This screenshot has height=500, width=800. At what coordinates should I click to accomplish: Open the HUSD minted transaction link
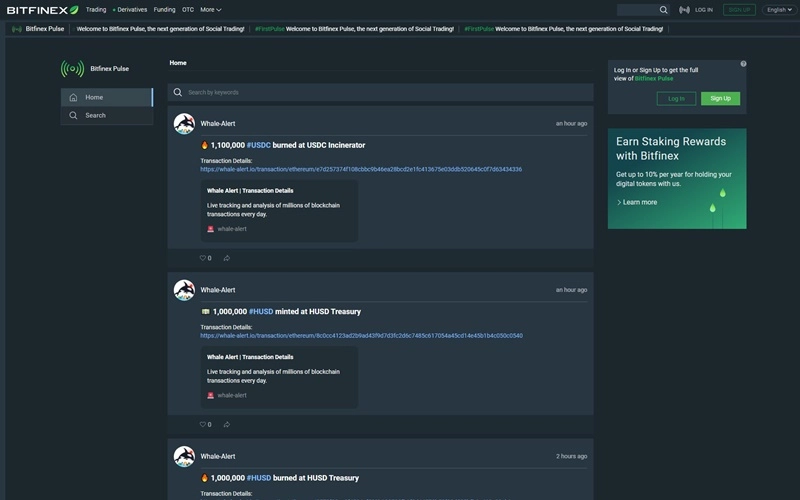361,336
